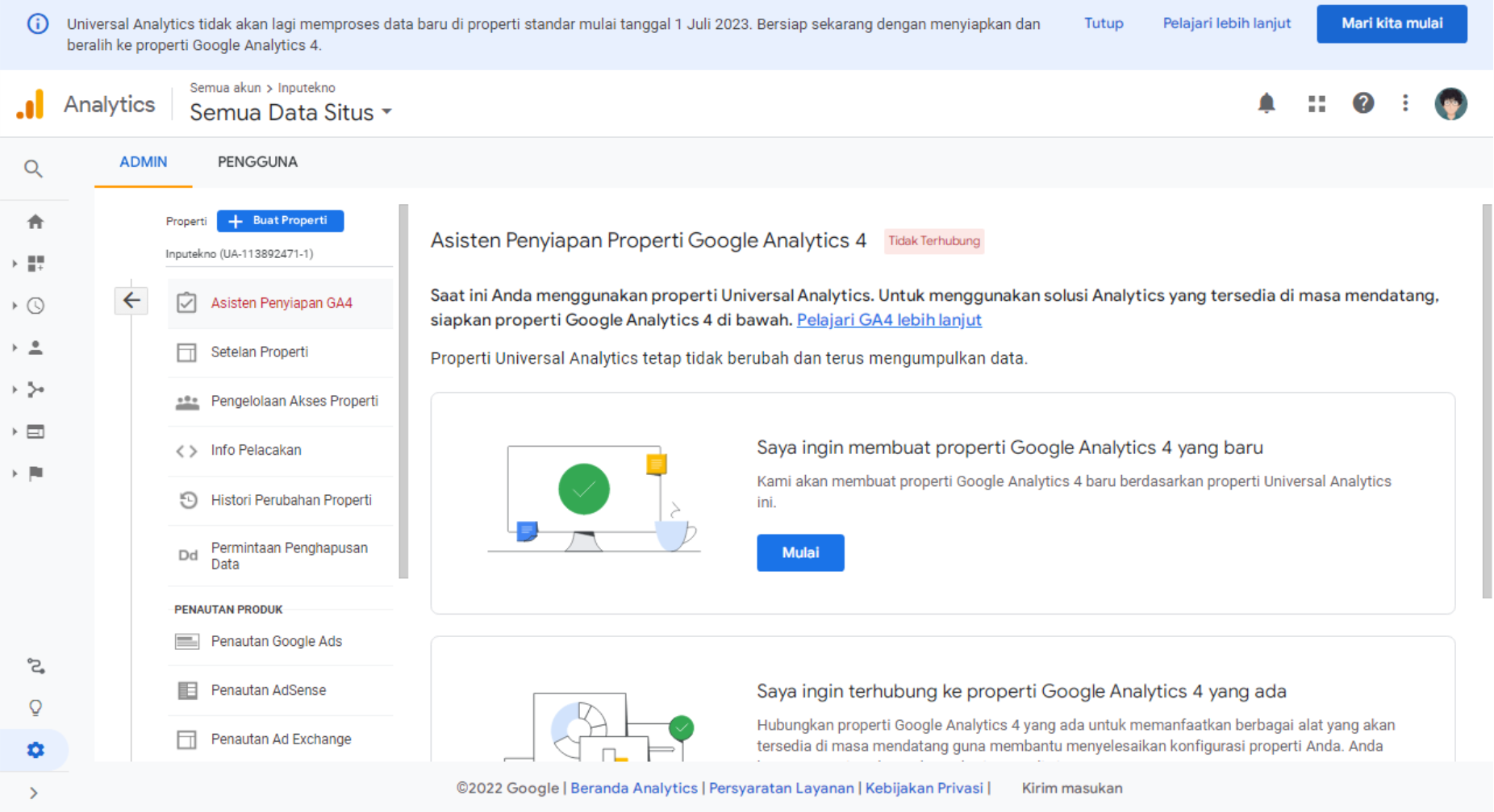Click the Analytics logo icon
This screenshot has height=812, width=1494.
(x=31, y=105)
